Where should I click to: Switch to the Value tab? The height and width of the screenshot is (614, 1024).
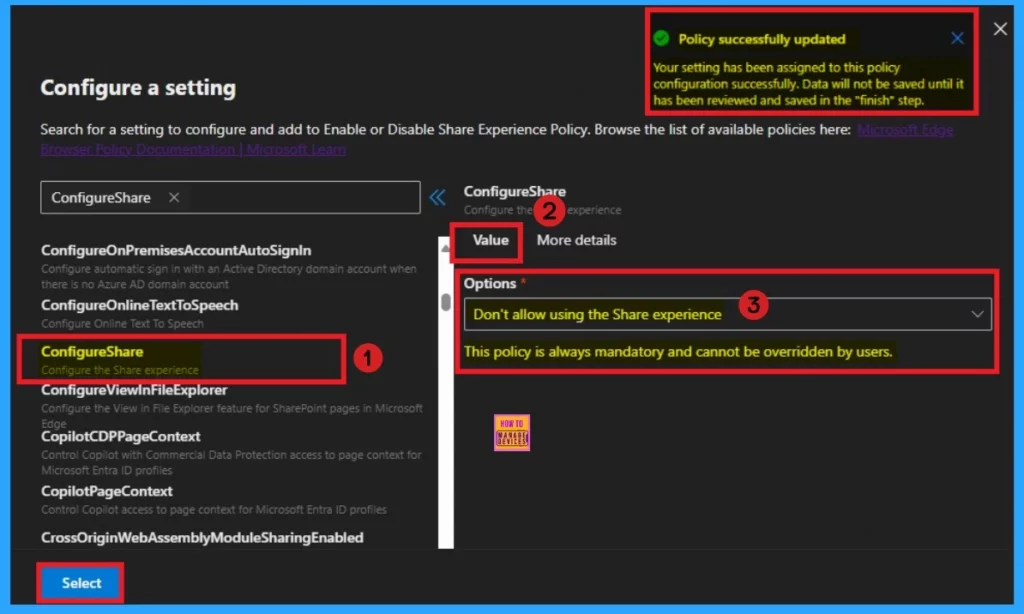point(490,240)
